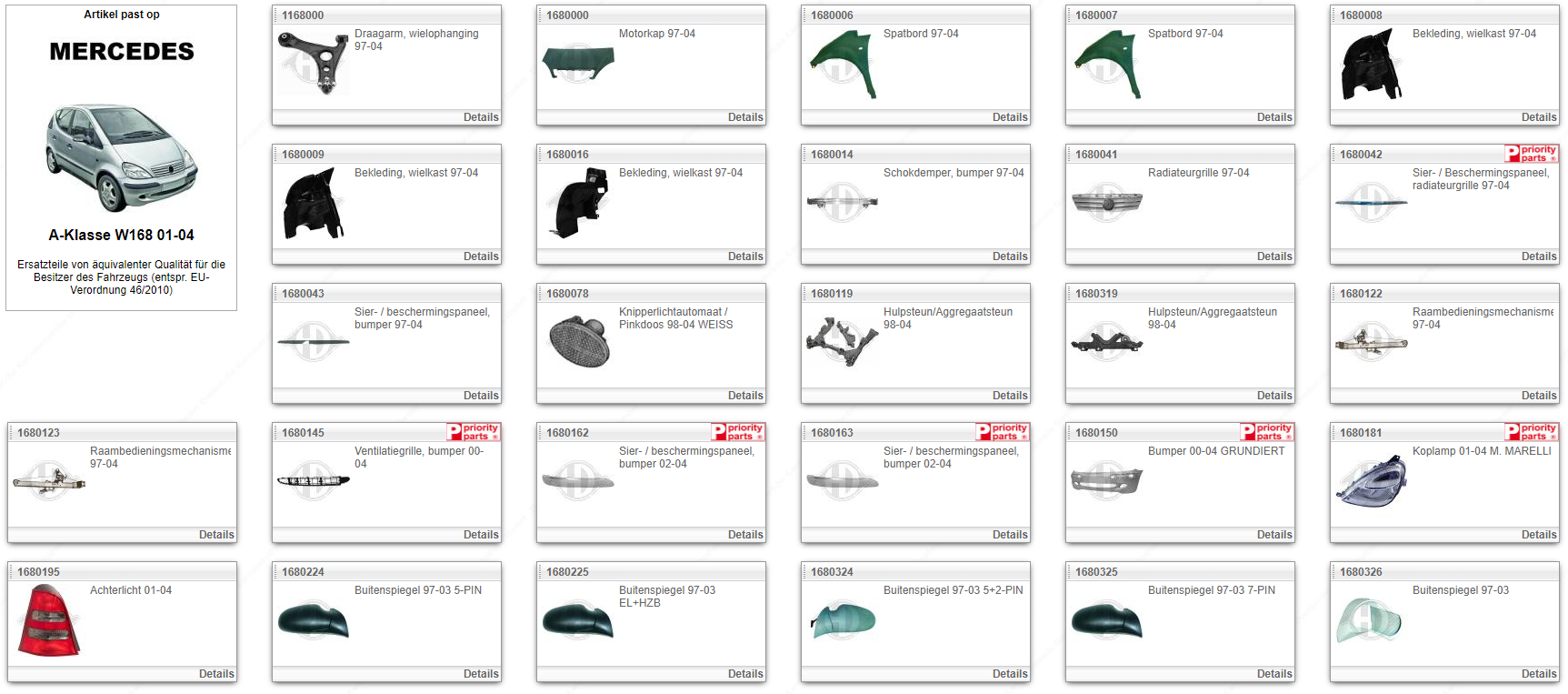Open Details for Schokdemper 1680014
Image resolution: width=1568 pixels, height=694 pixels.
tap(1010, 256)
